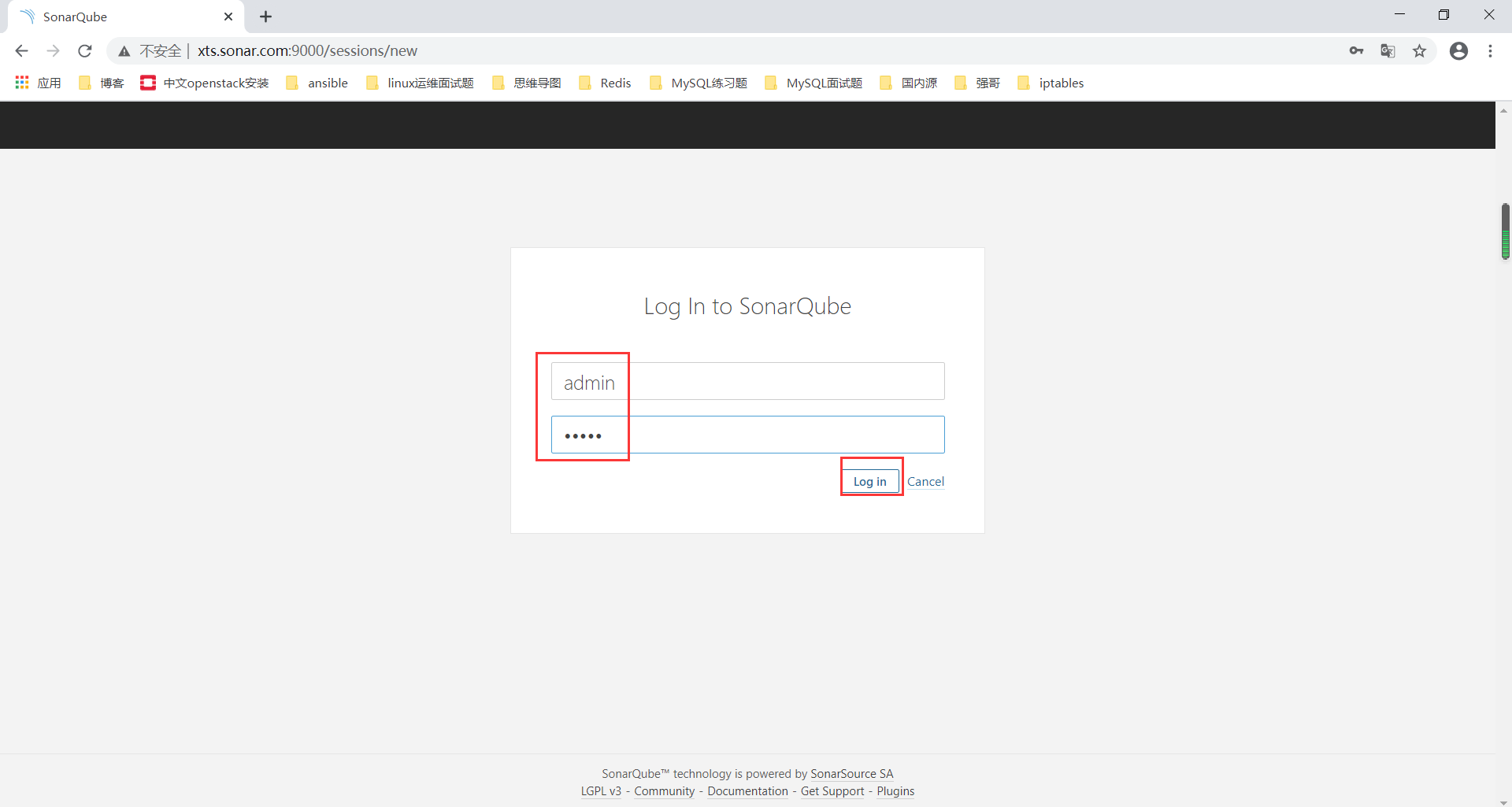The height and width of the screenshot is (807, 1512).
Task: Click the password input field
Action: [x=747, y=435]
